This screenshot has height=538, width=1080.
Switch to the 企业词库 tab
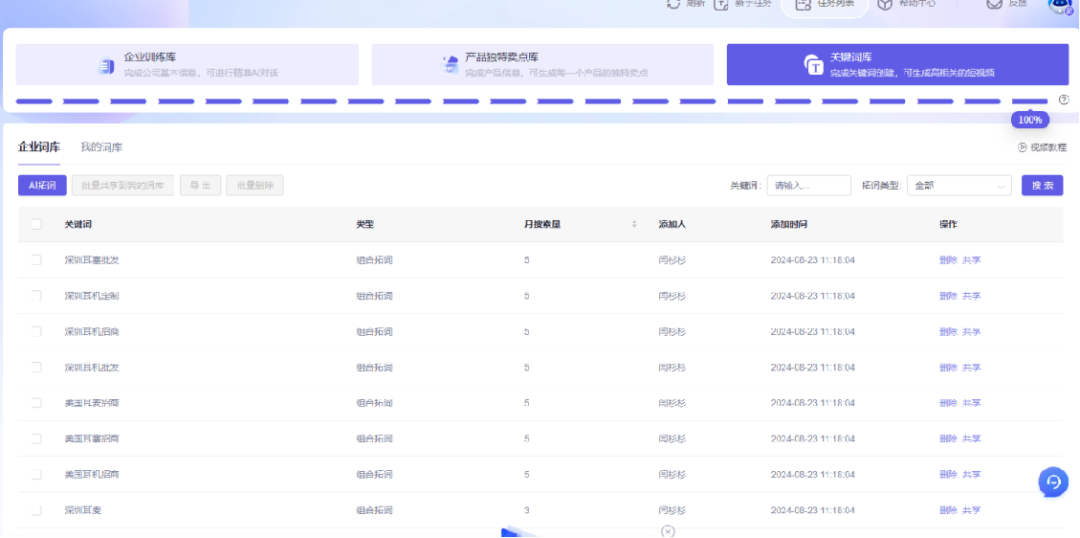39,147
